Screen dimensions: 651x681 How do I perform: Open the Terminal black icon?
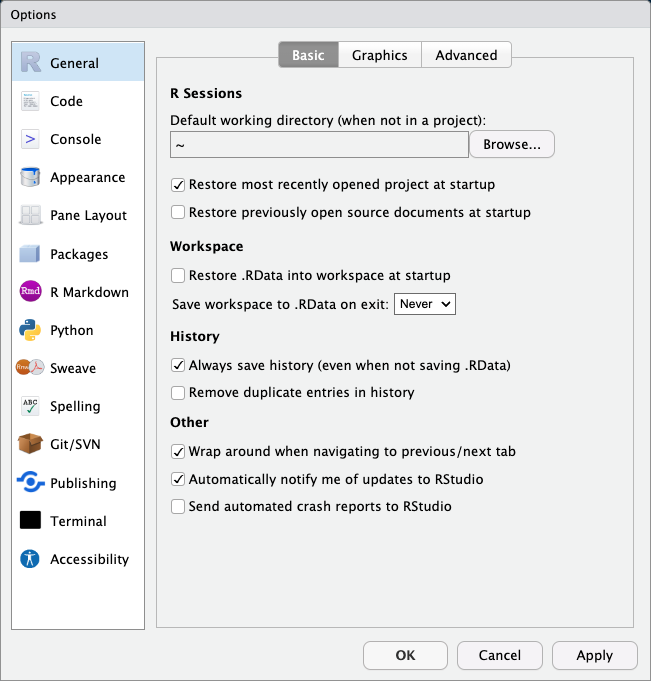[31, 521]
